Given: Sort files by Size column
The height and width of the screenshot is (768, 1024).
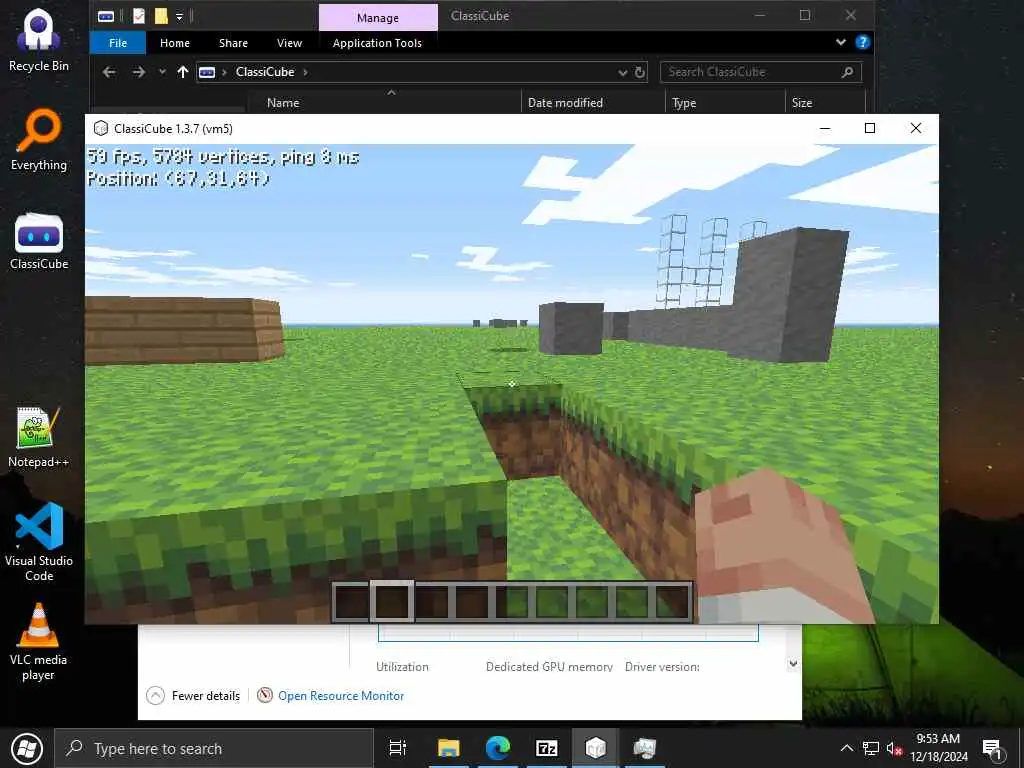Looking at the screenshot, I should pyautogui.click(x=802, y=103).
